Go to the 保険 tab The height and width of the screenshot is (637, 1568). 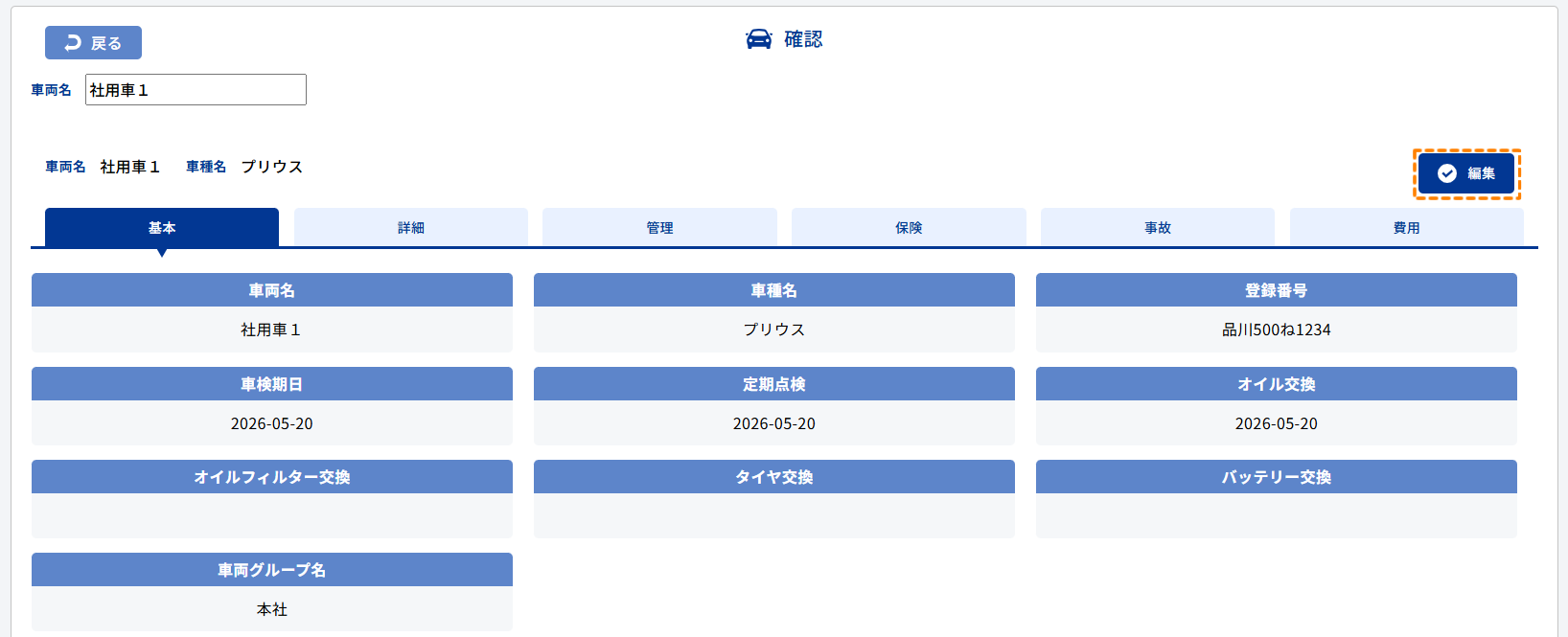pos(909,228)
